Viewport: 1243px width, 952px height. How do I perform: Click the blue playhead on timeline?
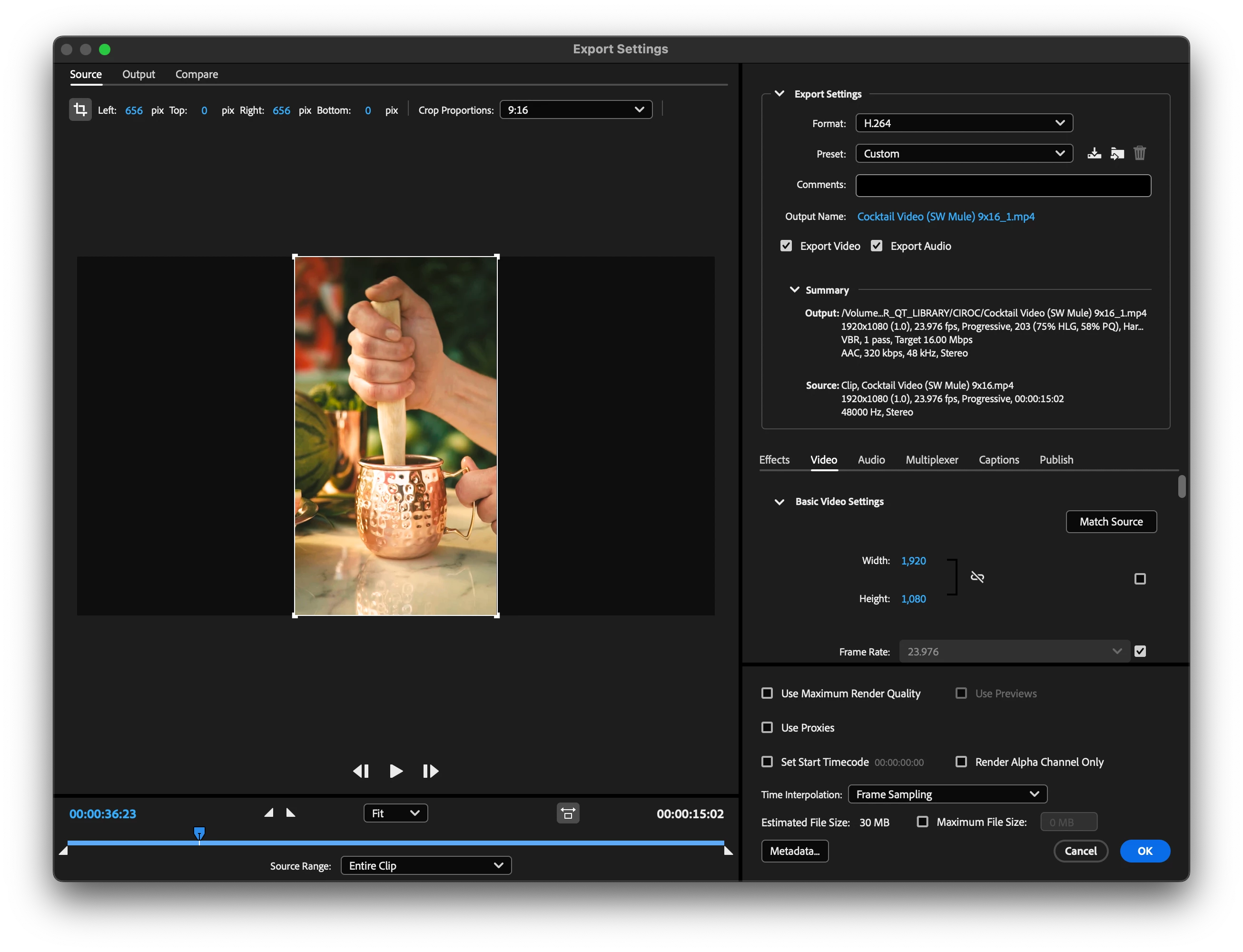coord(199,833)
